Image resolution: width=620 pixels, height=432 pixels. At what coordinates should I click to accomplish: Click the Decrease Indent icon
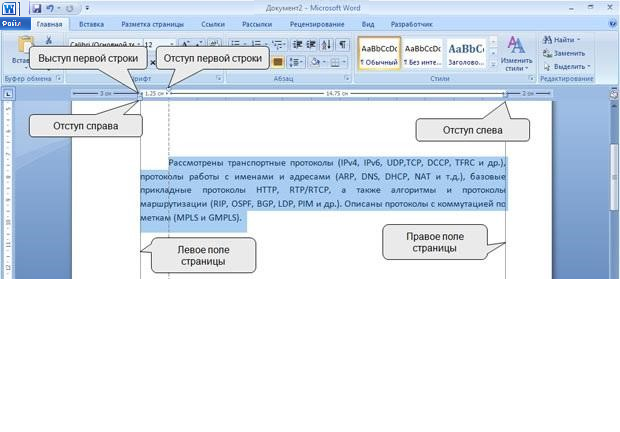297,45
